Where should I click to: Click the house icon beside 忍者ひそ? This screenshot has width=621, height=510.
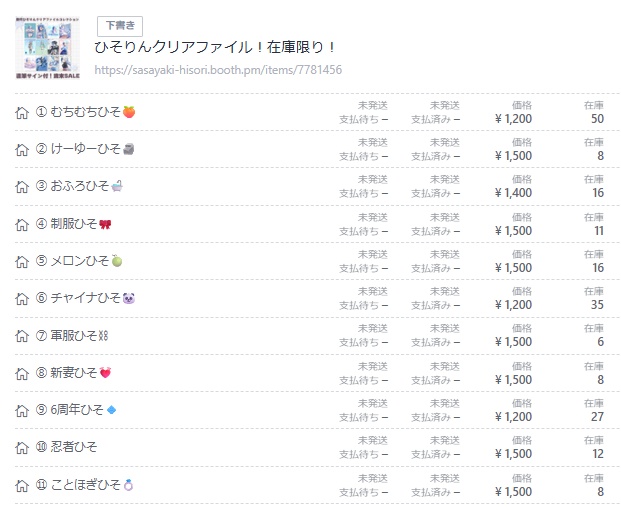(22, 448)
